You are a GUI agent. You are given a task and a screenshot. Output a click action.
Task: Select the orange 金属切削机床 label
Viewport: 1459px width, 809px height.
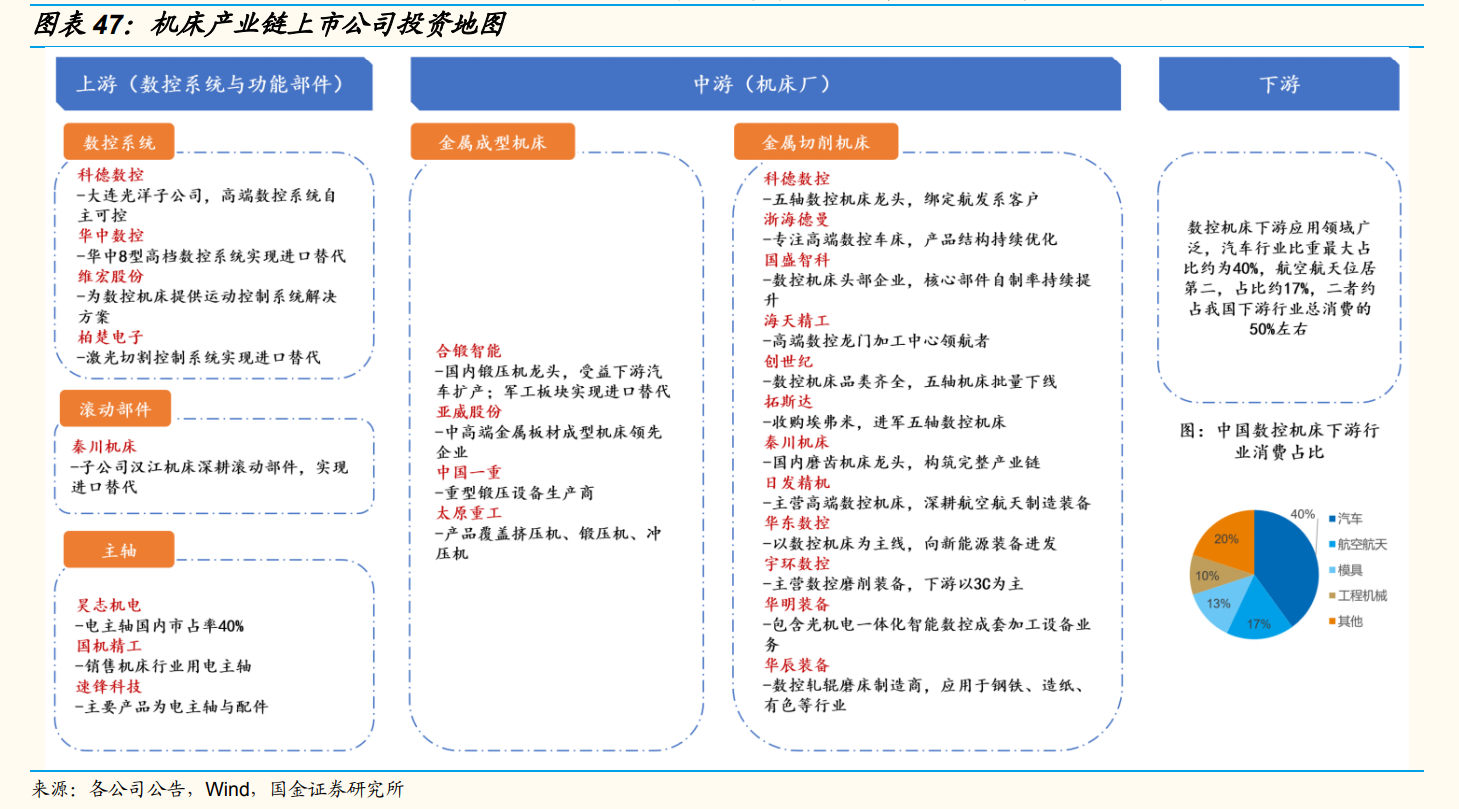pyautogui.click(x=816, y=142)
